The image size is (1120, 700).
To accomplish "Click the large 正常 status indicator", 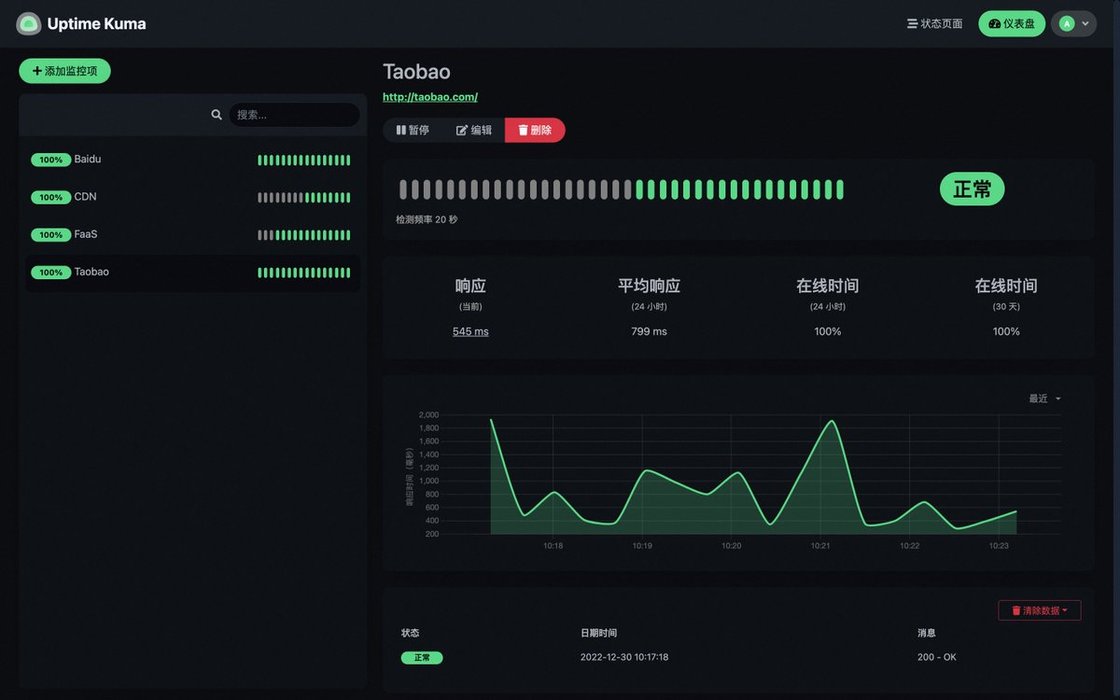I will click(x=971, y=189).
